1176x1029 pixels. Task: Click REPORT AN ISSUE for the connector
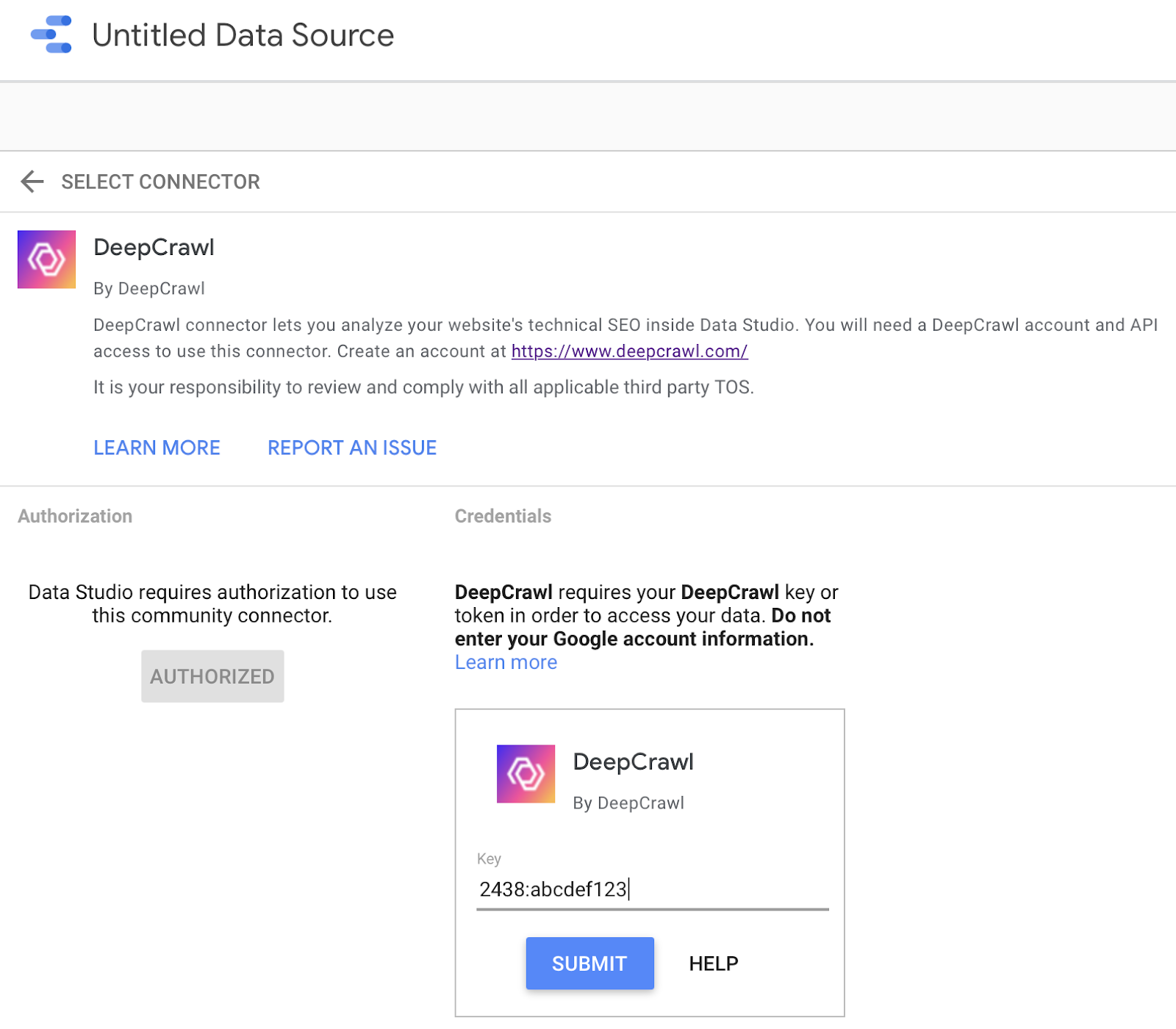[x=351, y=448]
